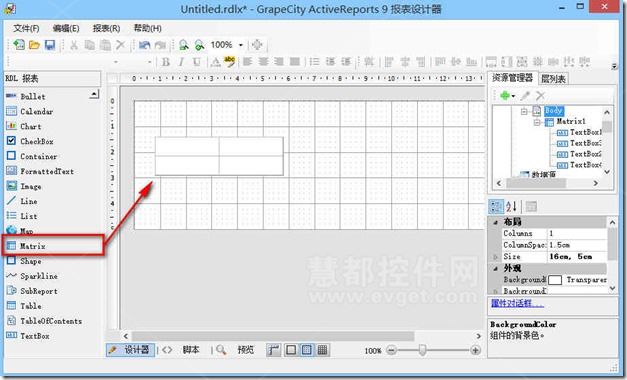Click the zoom minus button beside slider

click(x=391, y=350)
